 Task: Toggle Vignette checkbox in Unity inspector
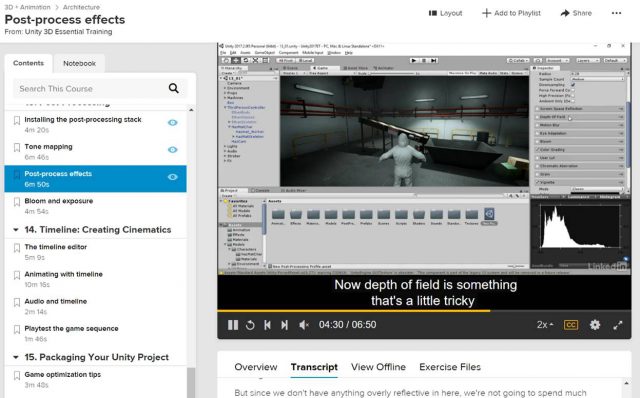(x=538, y=182)
